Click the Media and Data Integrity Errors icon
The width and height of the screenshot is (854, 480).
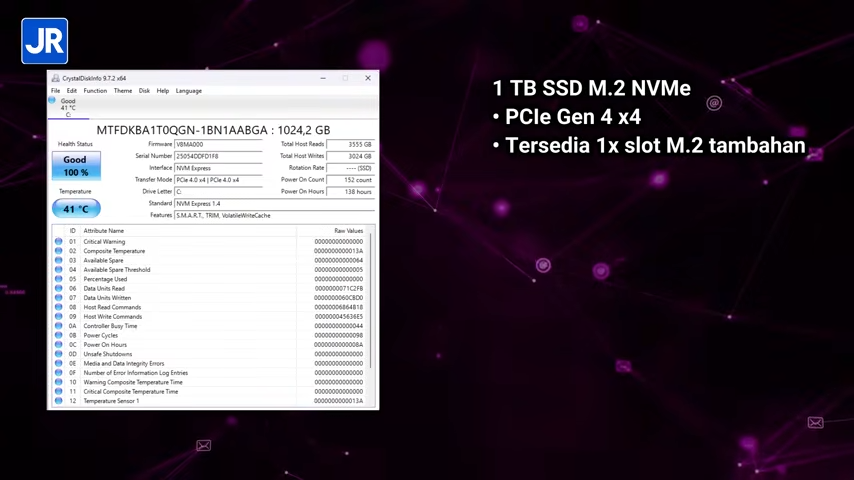(58, 363)
